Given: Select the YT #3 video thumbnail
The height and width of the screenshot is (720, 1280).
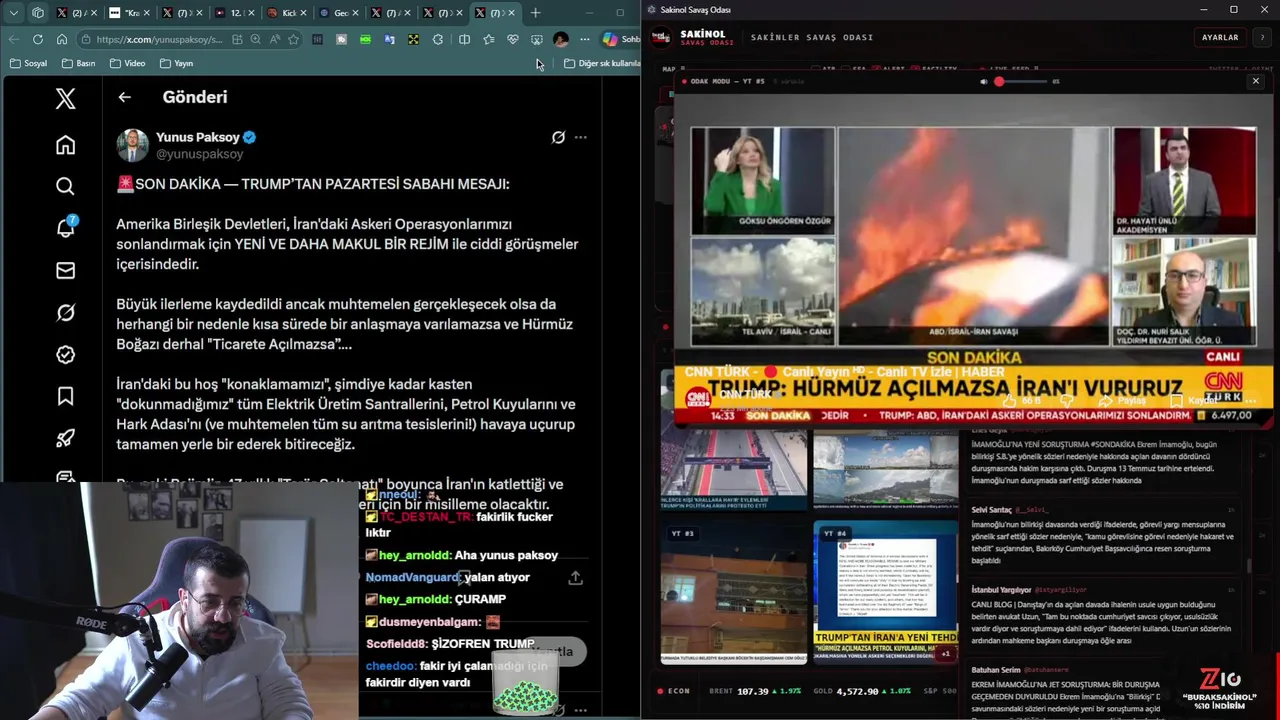Looking at the screenshot, I should [x=733, y=592].
